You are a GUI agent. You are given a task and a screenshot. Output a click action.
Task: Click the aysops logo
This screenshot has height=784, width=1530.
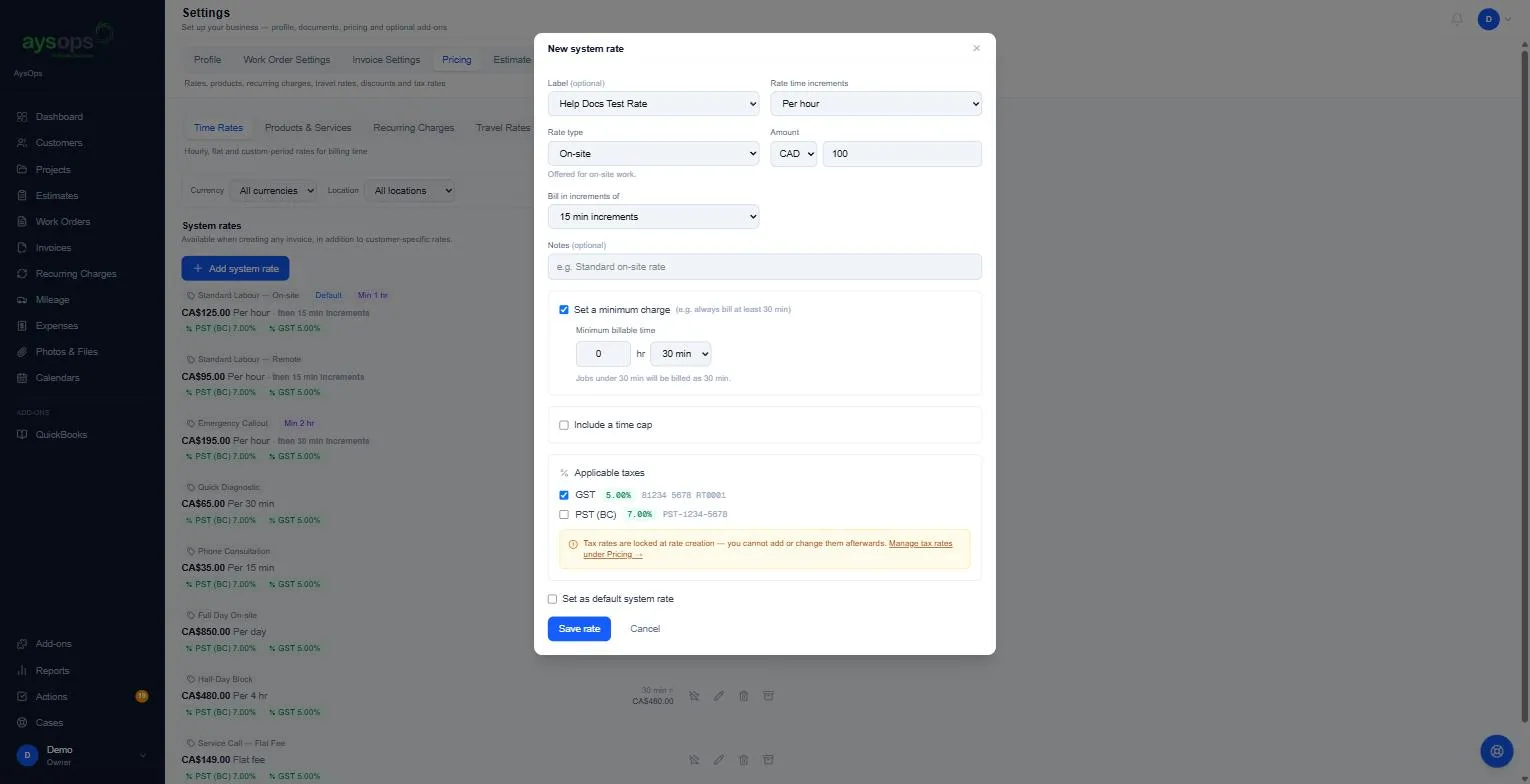[66, 42]
